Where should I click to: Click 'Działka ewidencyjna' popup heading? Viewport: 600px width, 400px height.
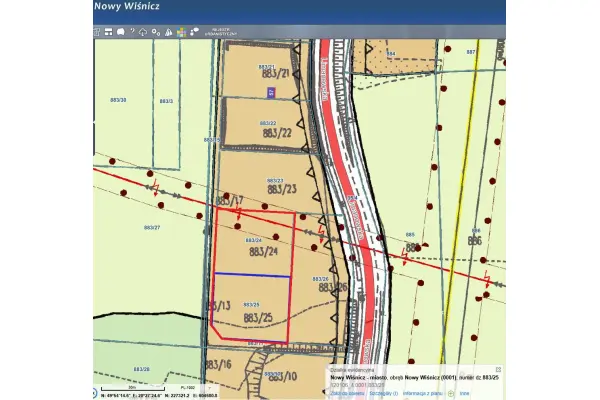point(352,370)
